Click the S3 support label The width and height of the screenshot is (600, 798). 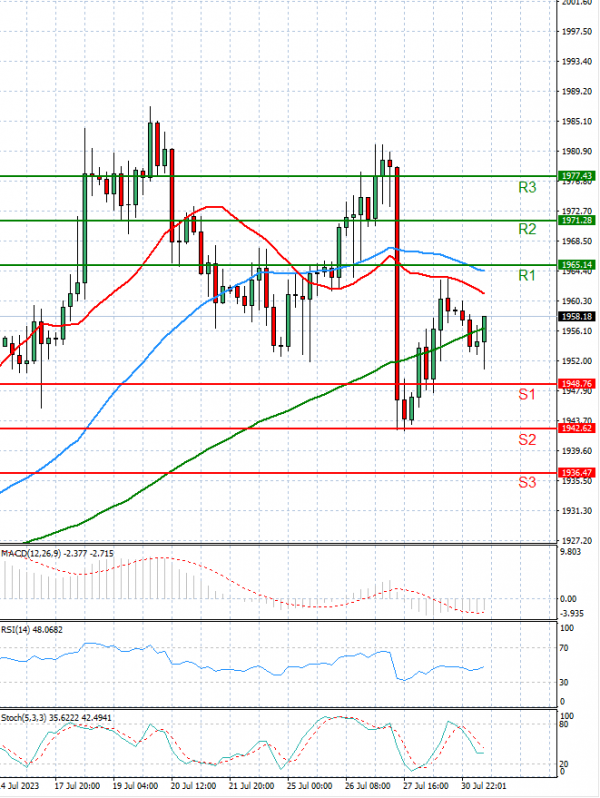527,482
